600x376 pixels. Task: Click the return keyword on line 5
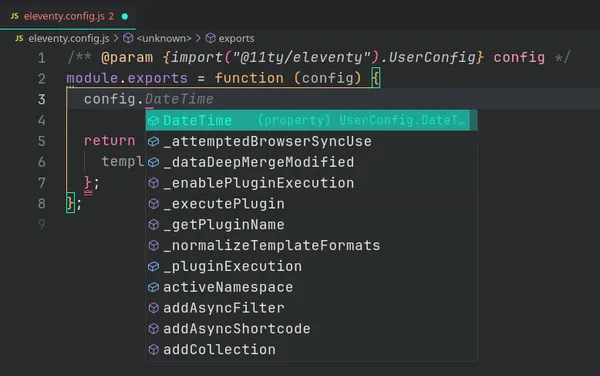109,140
